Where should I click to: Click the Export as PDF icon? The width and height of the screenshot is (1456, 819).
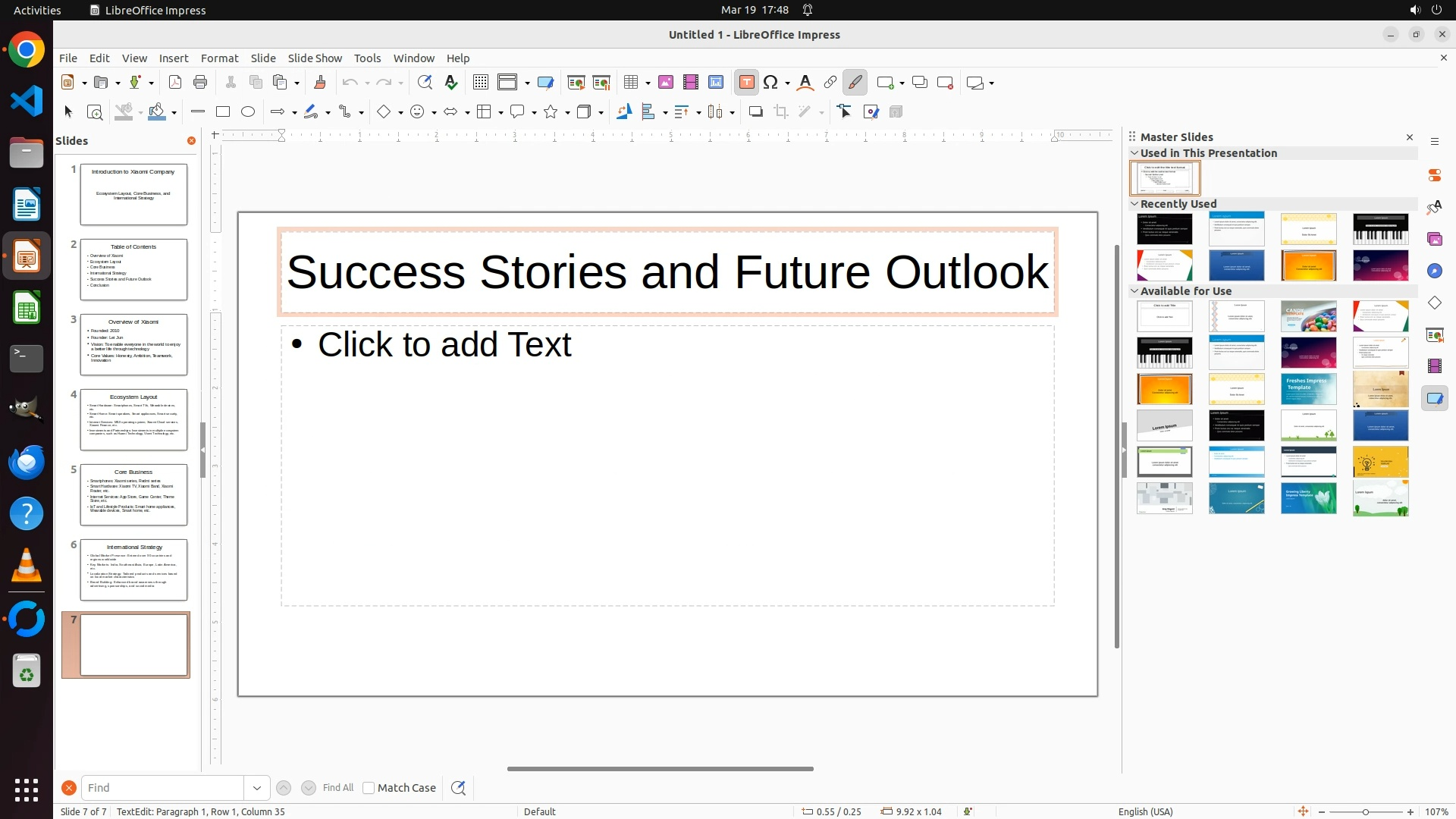[x=175, y=83]
